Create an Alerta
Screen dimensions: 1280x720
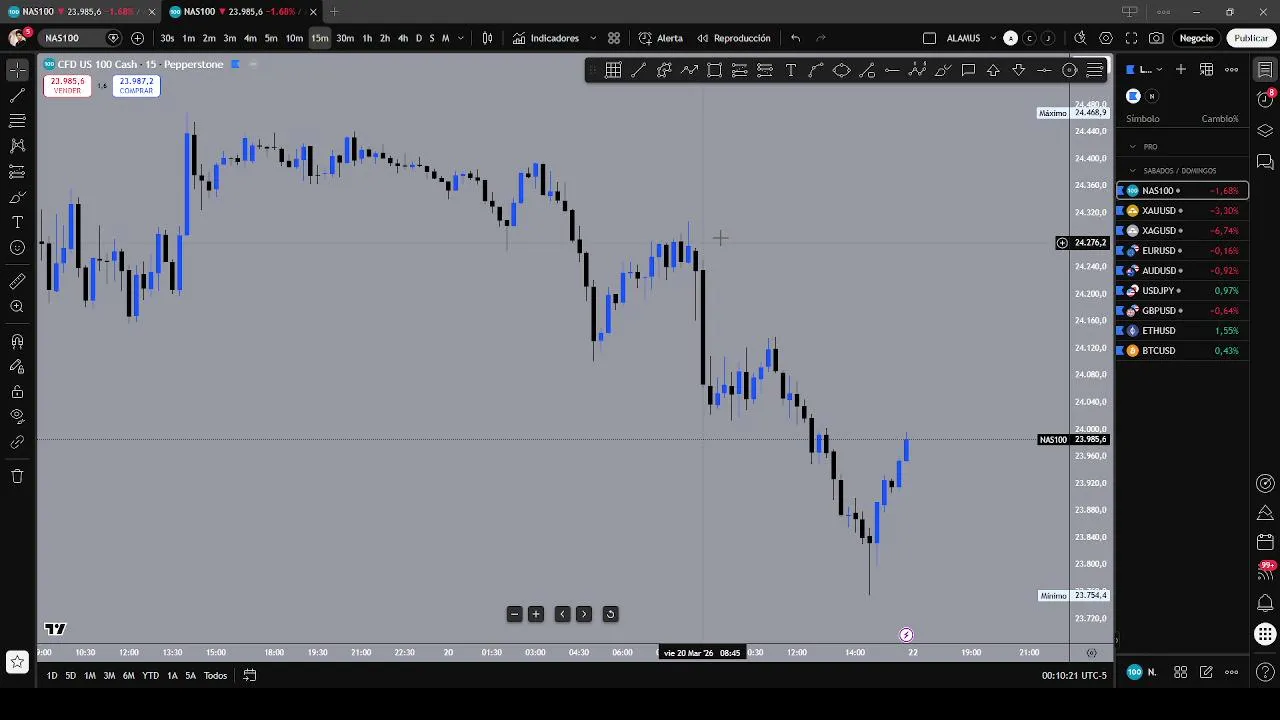point(661,38)
